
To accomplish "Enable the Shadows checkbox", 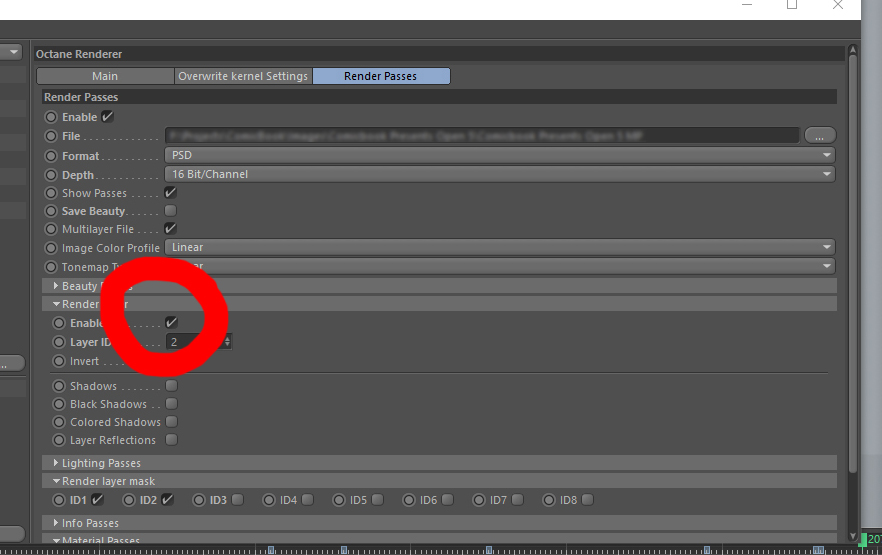I will point(172,386).
